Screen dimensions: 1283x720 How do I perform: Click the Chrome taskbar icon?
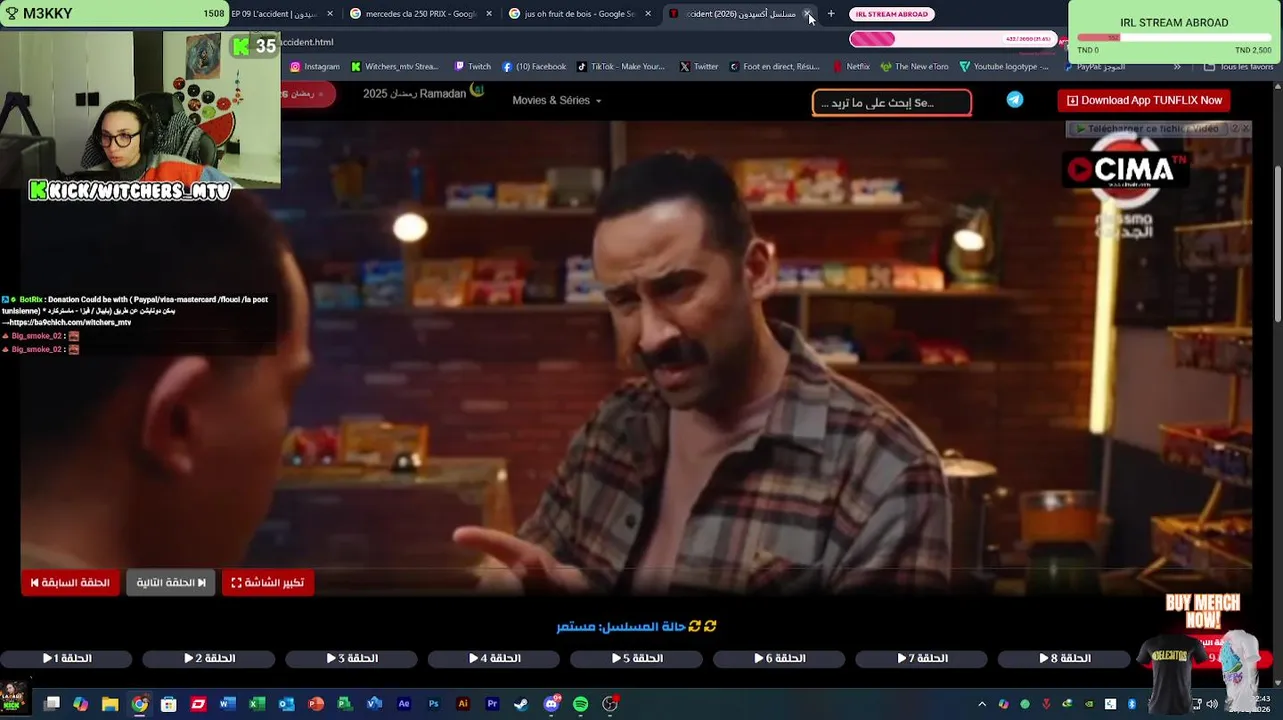click(x=140, y=704)
